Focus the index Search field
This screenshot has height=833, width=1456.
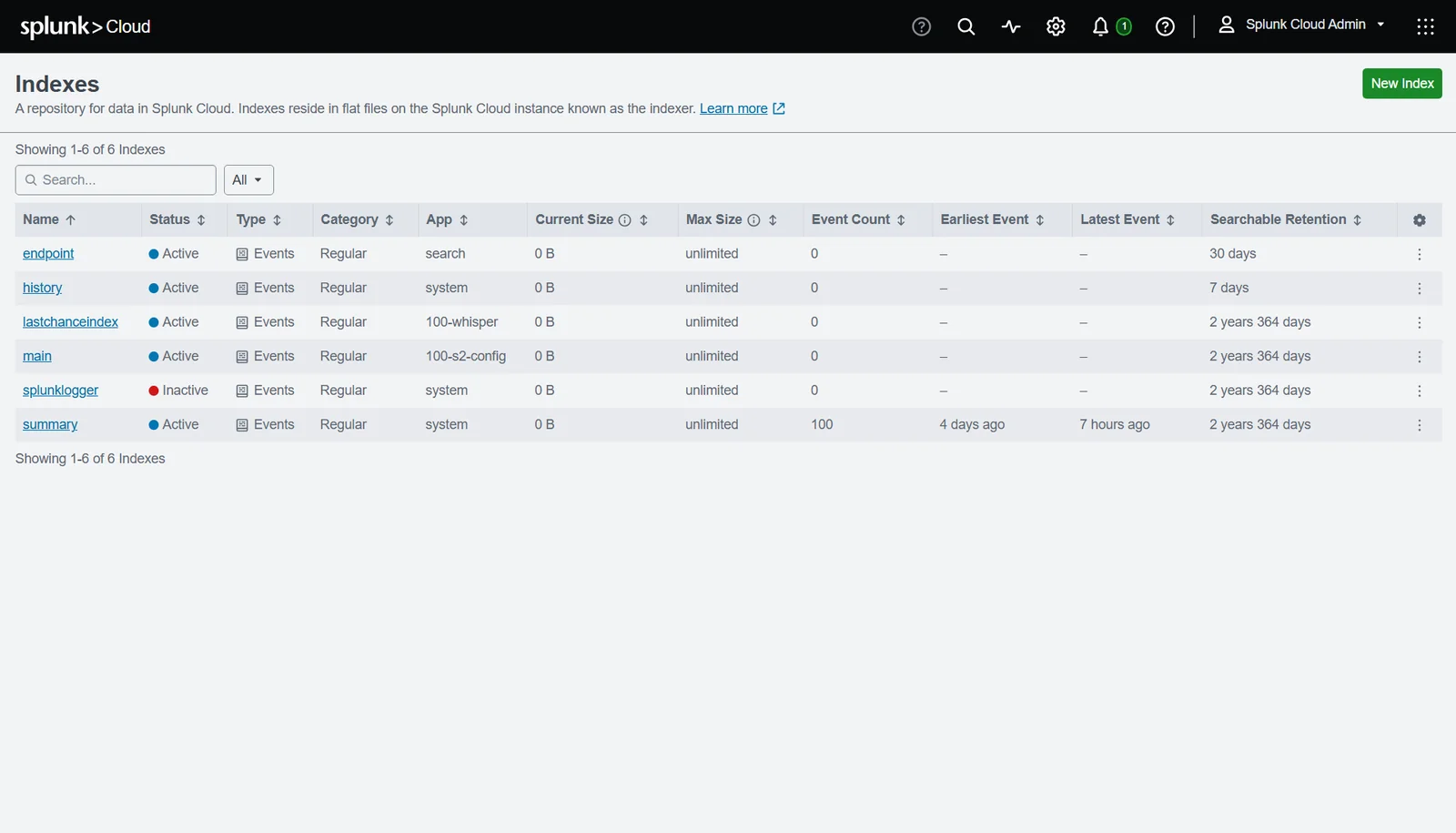(116, 179)
